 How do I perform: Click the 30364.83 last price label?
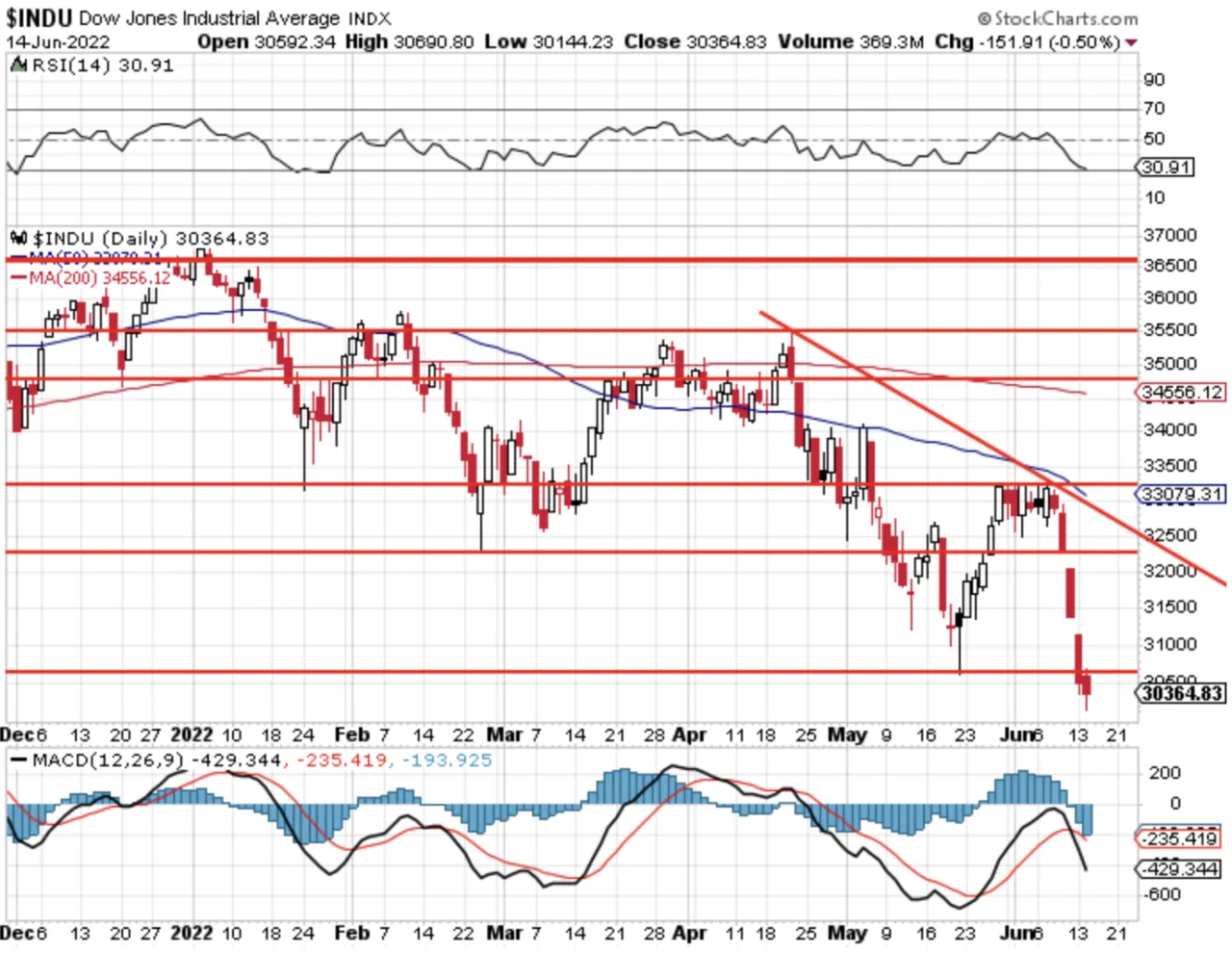1182,692
